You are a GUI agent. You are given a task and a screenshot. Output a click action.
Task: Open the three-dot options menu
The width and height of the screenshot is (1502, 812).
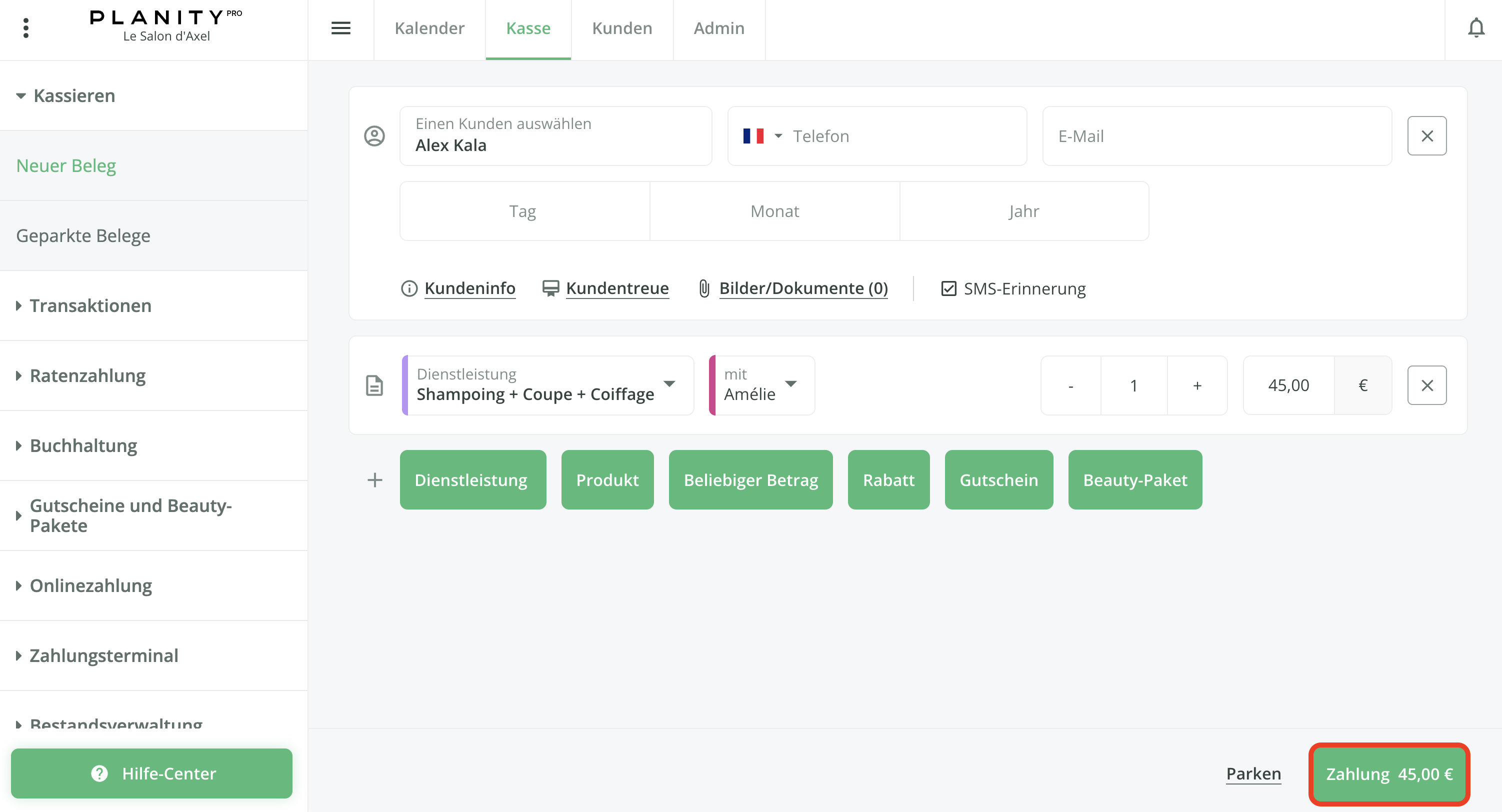25,28
